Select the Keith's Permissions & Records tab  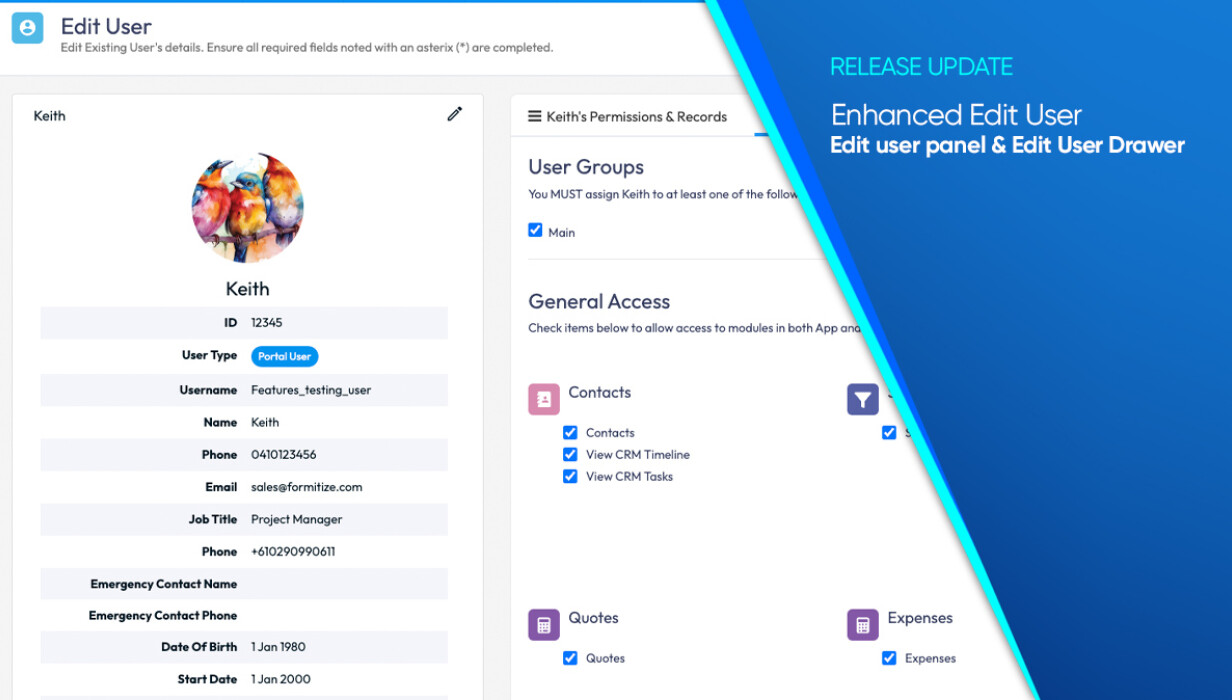[636, 117]
